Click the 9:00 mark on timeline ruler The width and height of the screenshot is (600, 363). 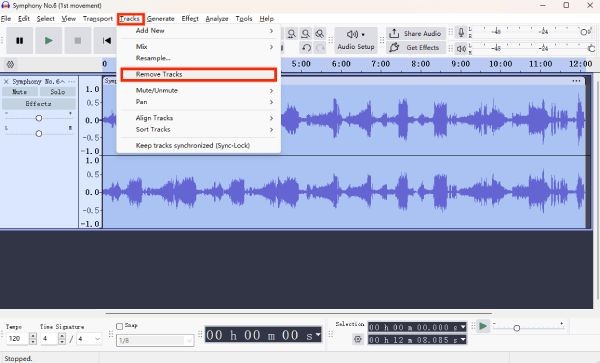(460, 64)
